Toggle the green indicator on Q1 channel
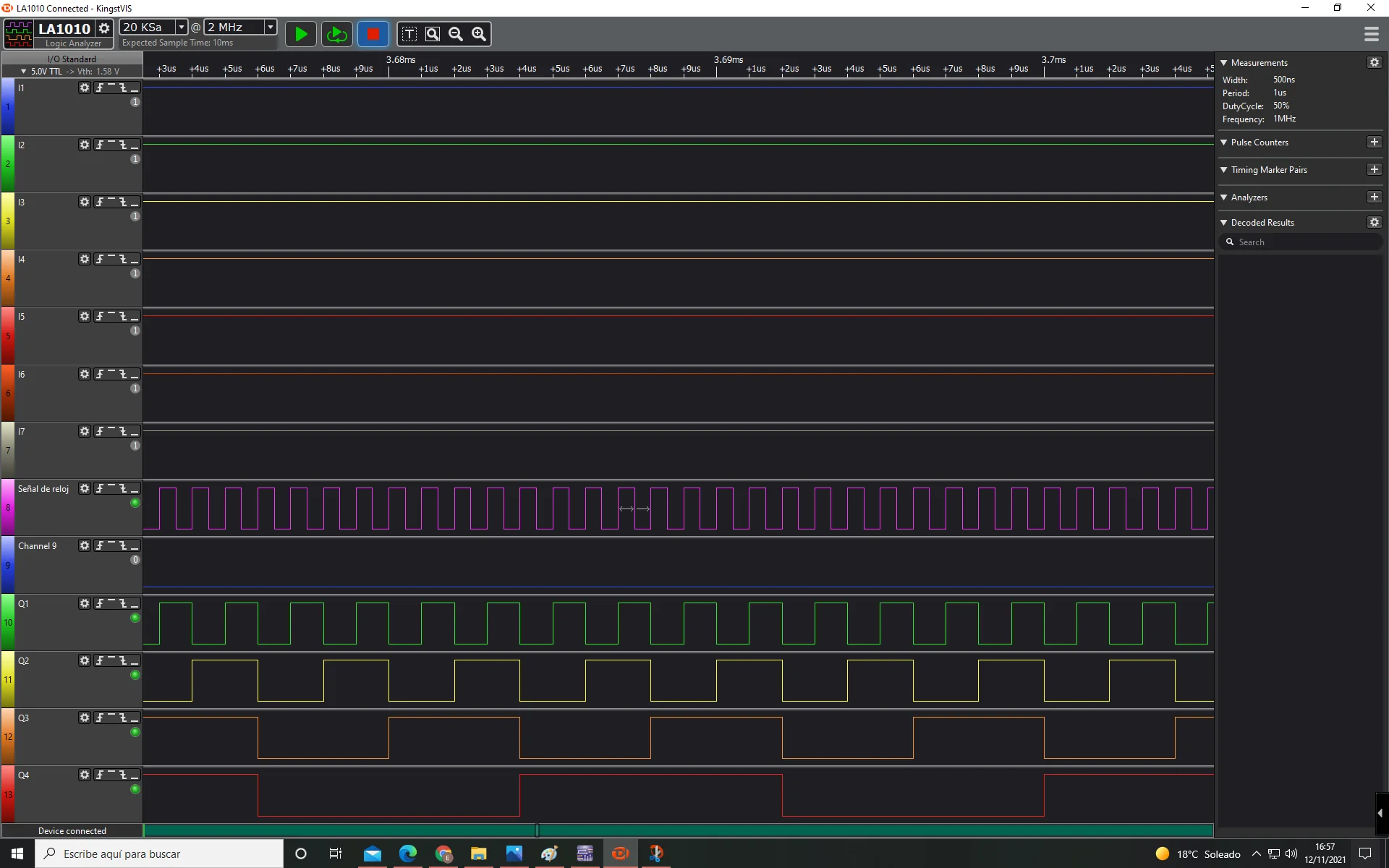Image resolution: width=1389 pixels, height=868 pixels. click(x=135, y=618)
